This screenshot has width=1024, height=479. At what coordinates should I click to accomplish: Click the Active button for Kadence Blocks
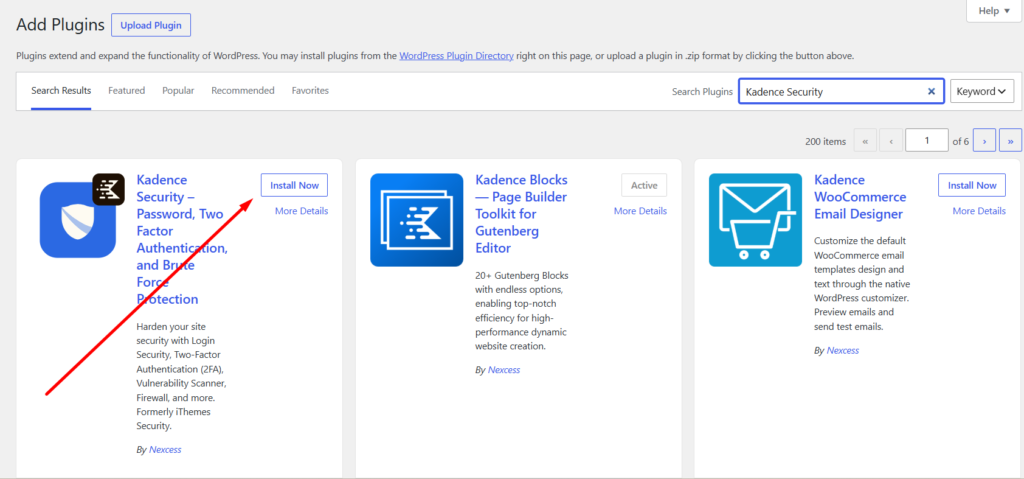point(644,186)
